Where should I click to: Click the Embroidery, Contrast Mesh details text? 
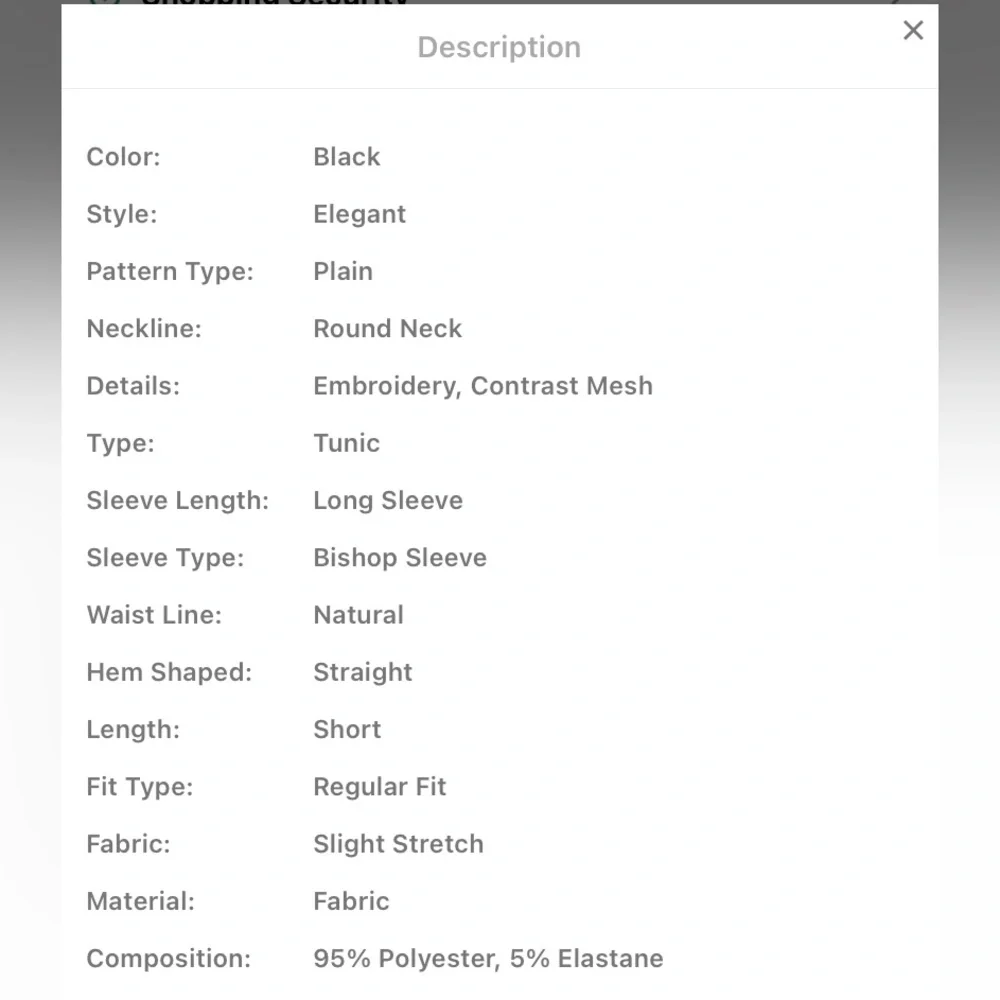click(x=483, y=386)
